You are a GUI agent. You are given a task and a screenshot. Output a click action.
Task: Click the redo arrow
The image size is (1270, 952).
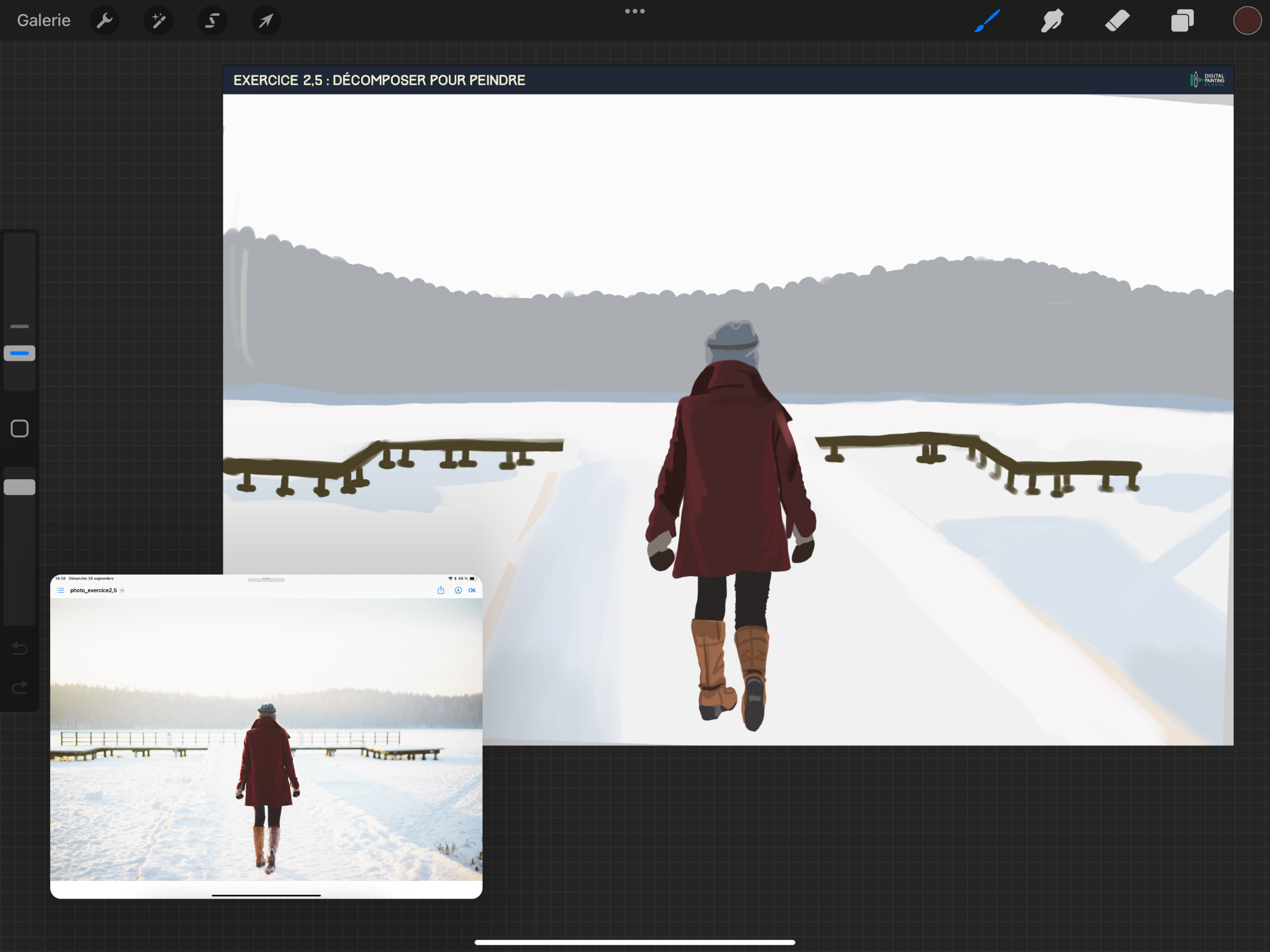(x=19, y=687)
